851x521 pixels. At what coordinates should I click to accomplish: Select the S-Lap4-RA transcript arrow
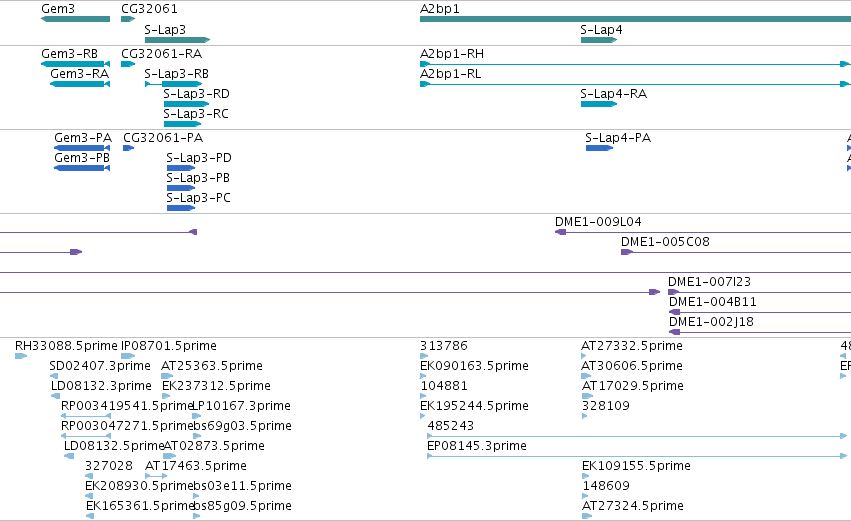(599, 104)
